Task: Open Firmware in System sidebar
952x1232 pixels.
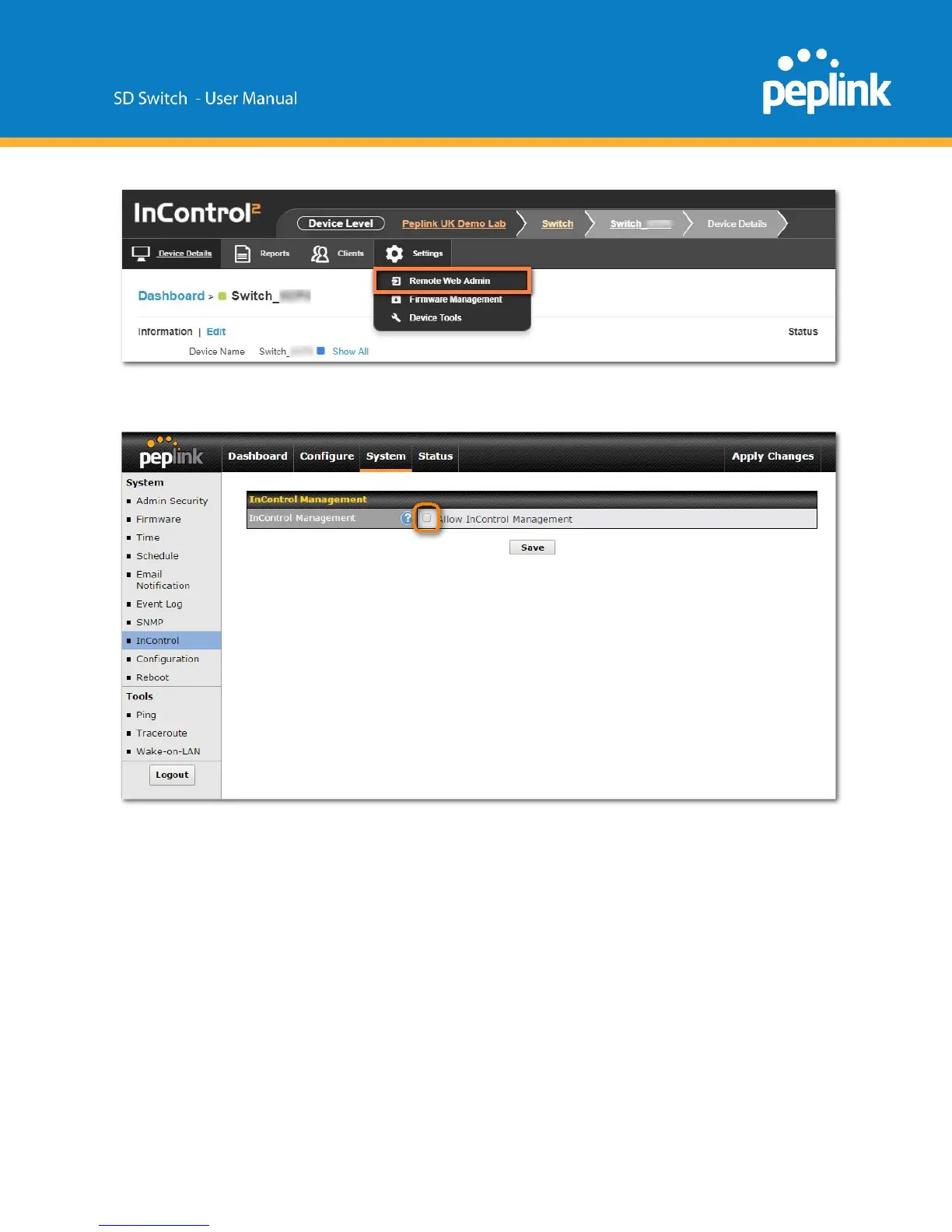Action: point(159,520)
